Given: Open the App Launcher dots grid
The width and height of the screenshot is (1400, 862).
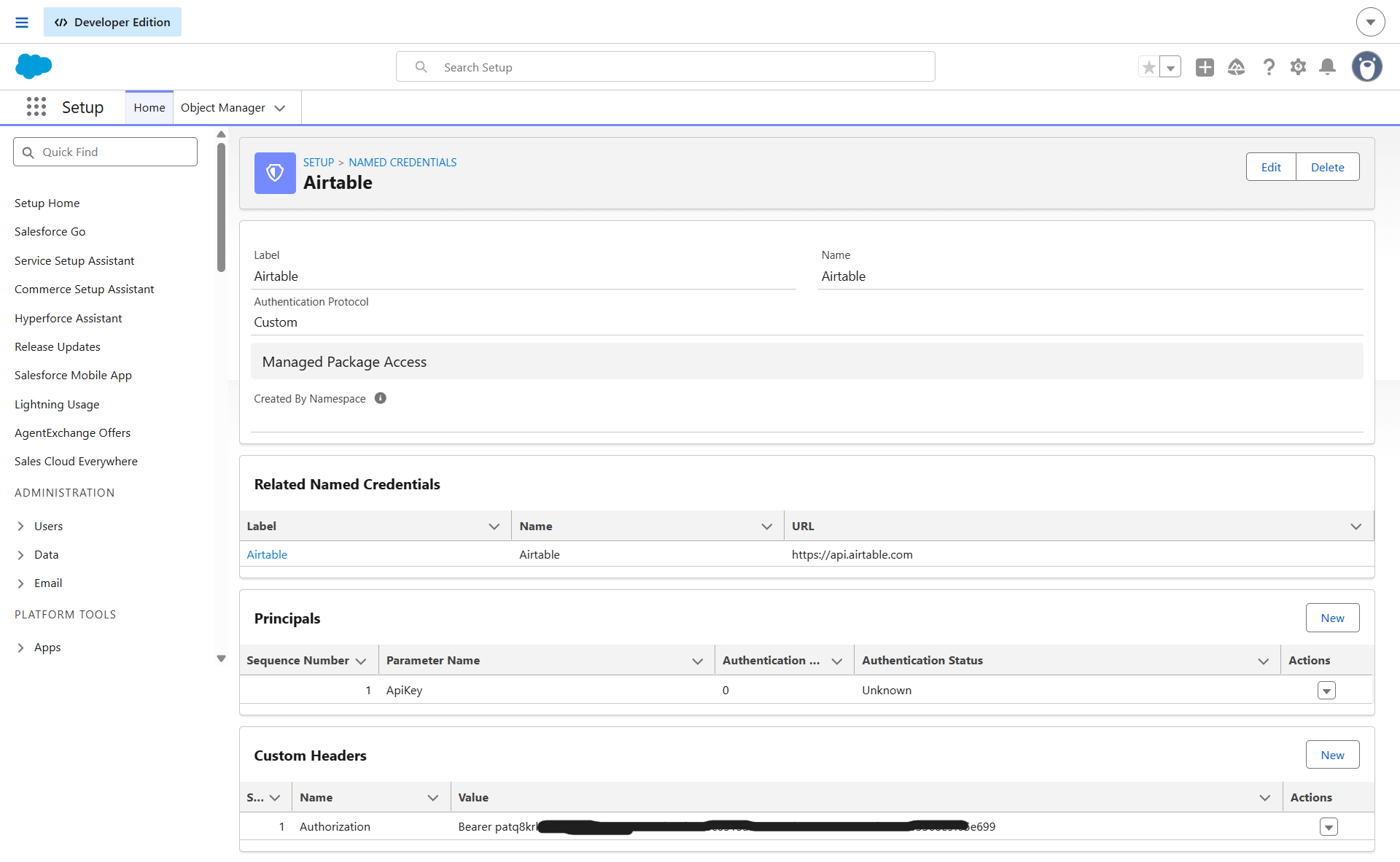Looking at the screenshot, I should click(36, 107).
